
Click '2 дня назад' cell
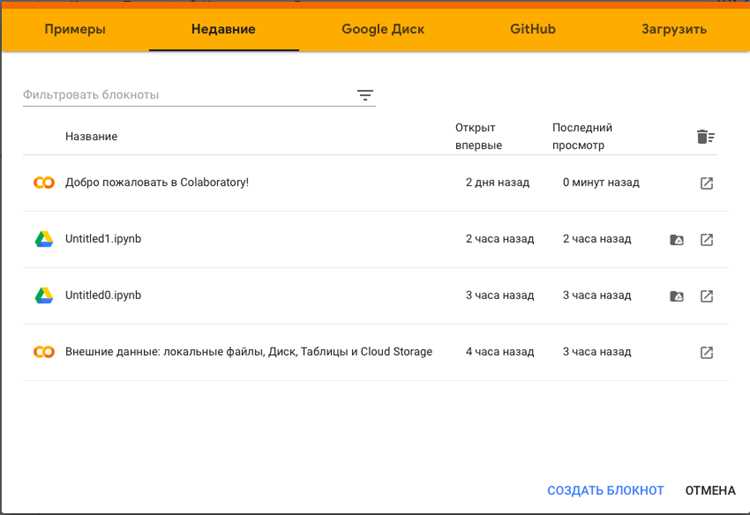point(497,182)
